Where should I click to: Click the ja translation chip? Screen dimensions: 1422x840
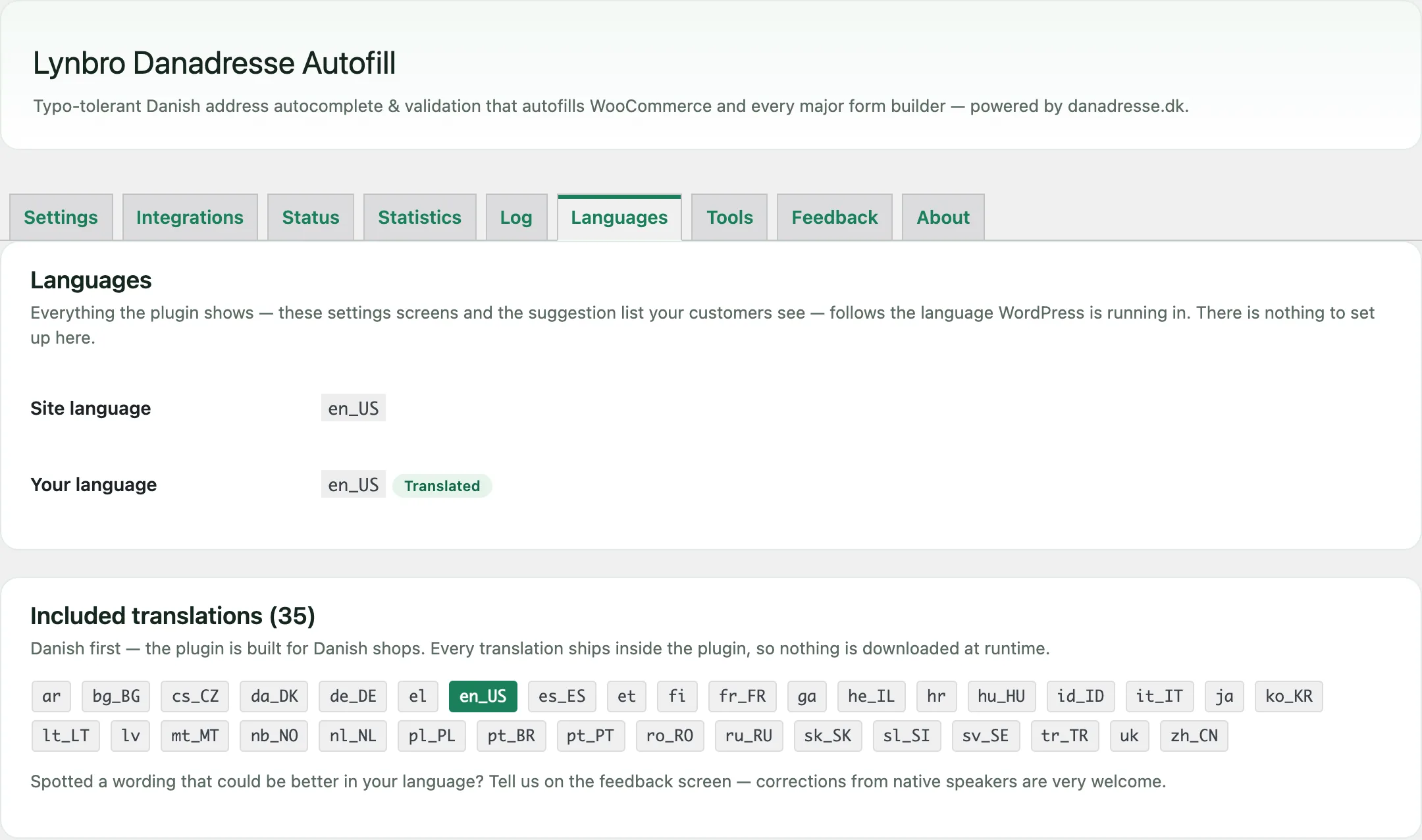[1224, 696]
